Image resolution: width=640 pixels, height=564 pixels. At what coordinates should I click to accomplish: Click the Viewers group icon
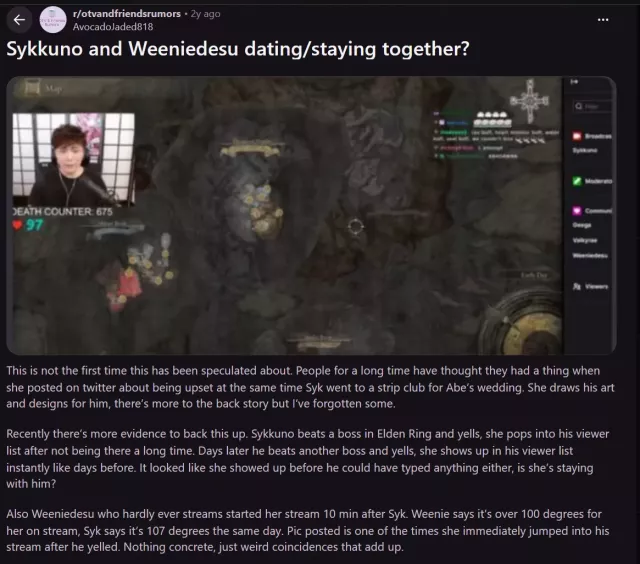(x=577, y=286)
